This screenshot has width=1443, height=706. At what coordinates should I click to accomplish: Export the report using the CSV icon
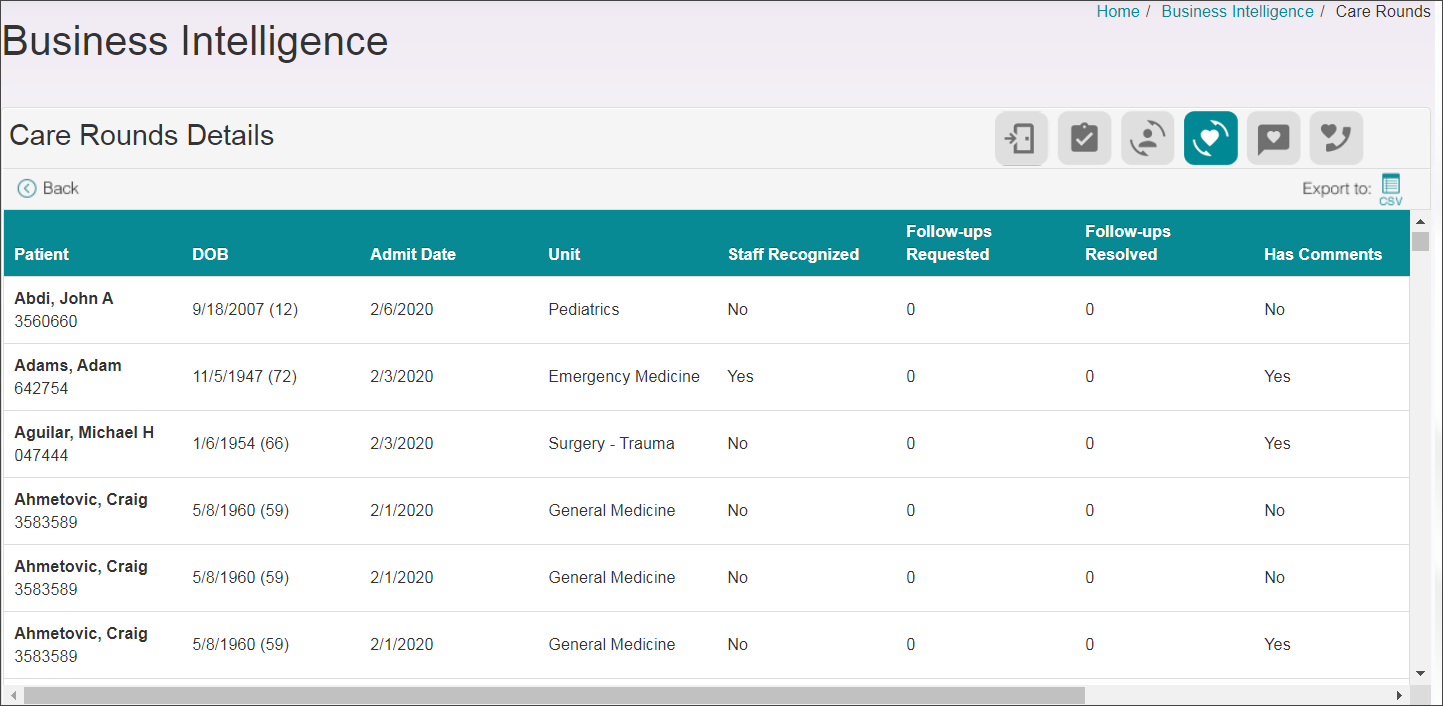1392,188
